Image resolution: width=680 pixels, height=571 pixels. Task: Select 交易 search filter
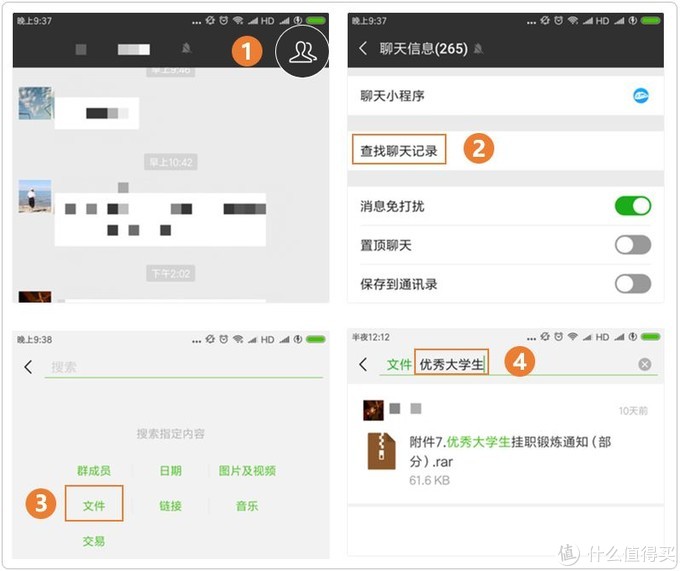click(94, 541)
